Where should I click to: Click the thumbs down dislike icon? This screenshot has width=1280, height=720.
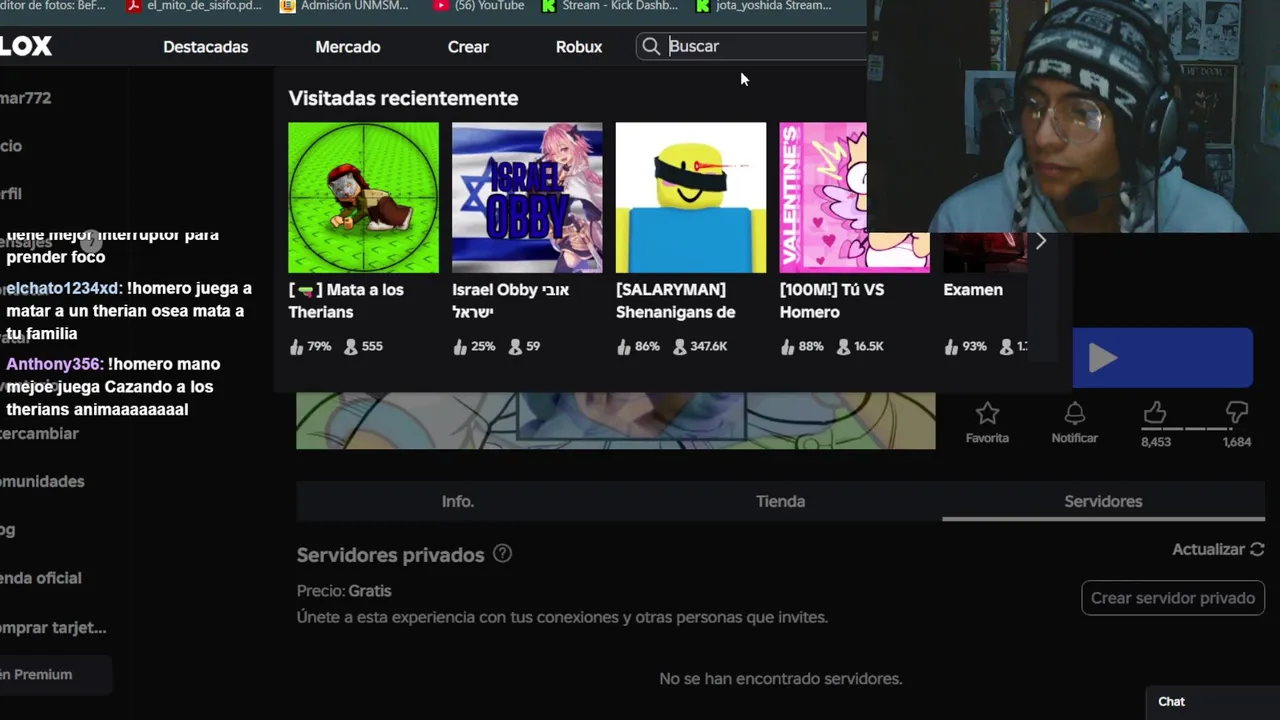(x=1237, y=412)
